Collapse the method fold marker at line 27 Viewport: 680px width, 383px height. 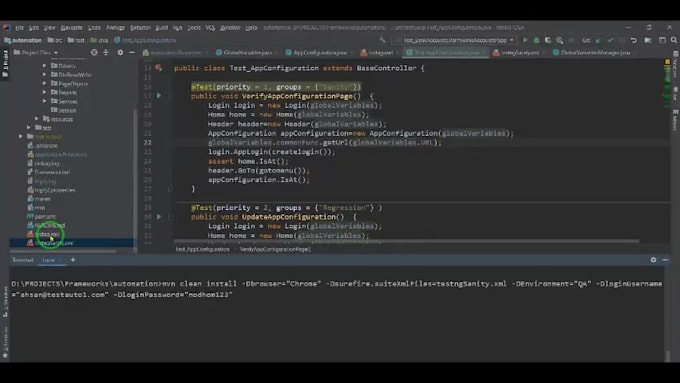pos(170,189)
